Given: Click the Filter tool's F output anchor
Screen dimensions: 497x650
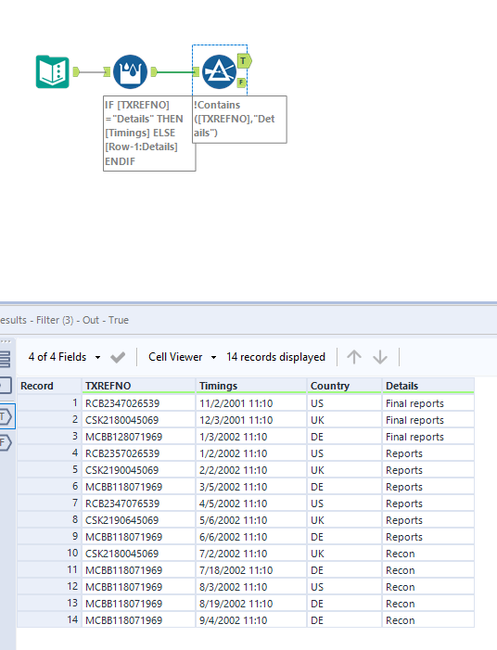Looking at the screenshot, I should click(242, 82).
